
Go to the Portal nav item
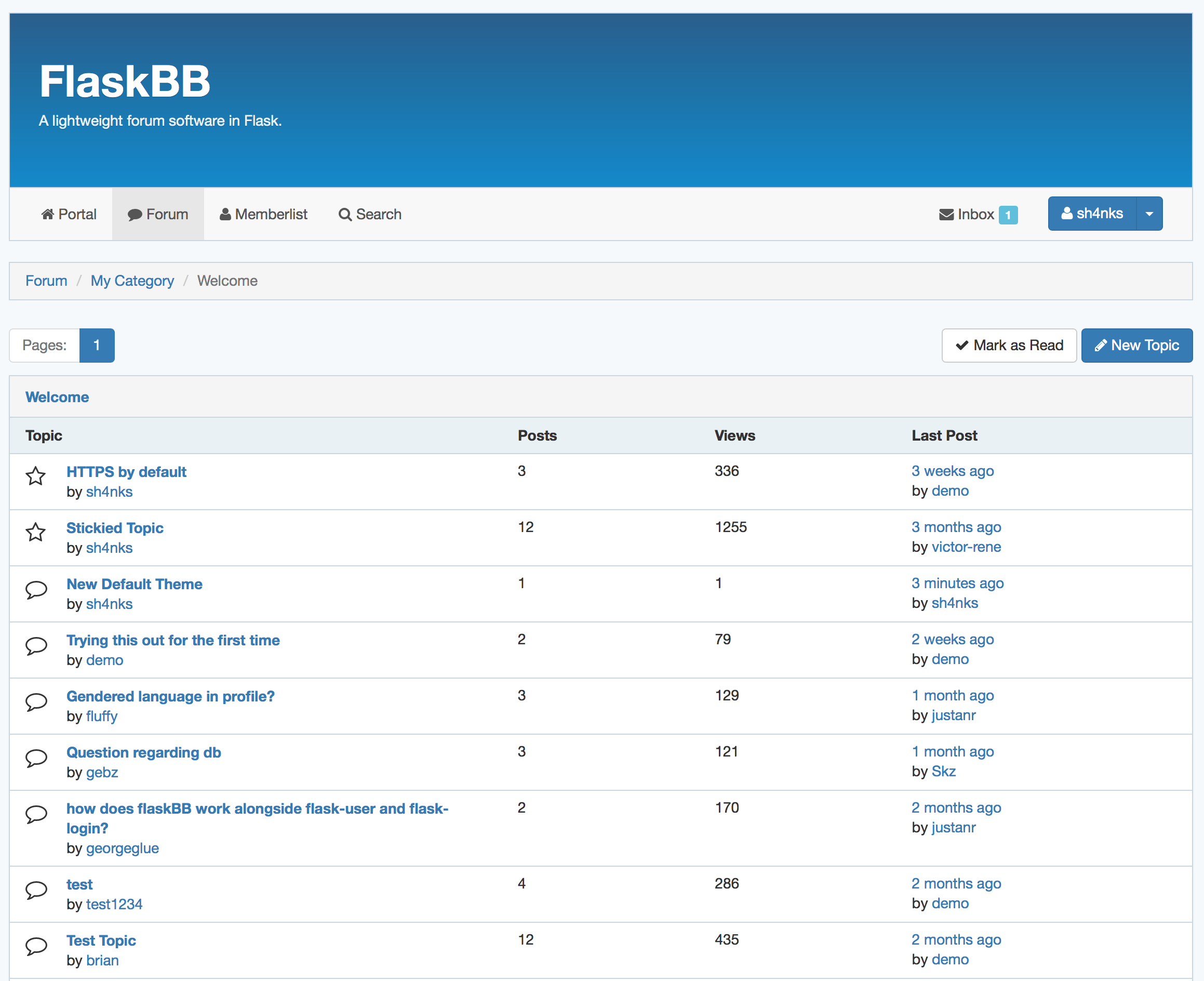click(x=69, y=214)
